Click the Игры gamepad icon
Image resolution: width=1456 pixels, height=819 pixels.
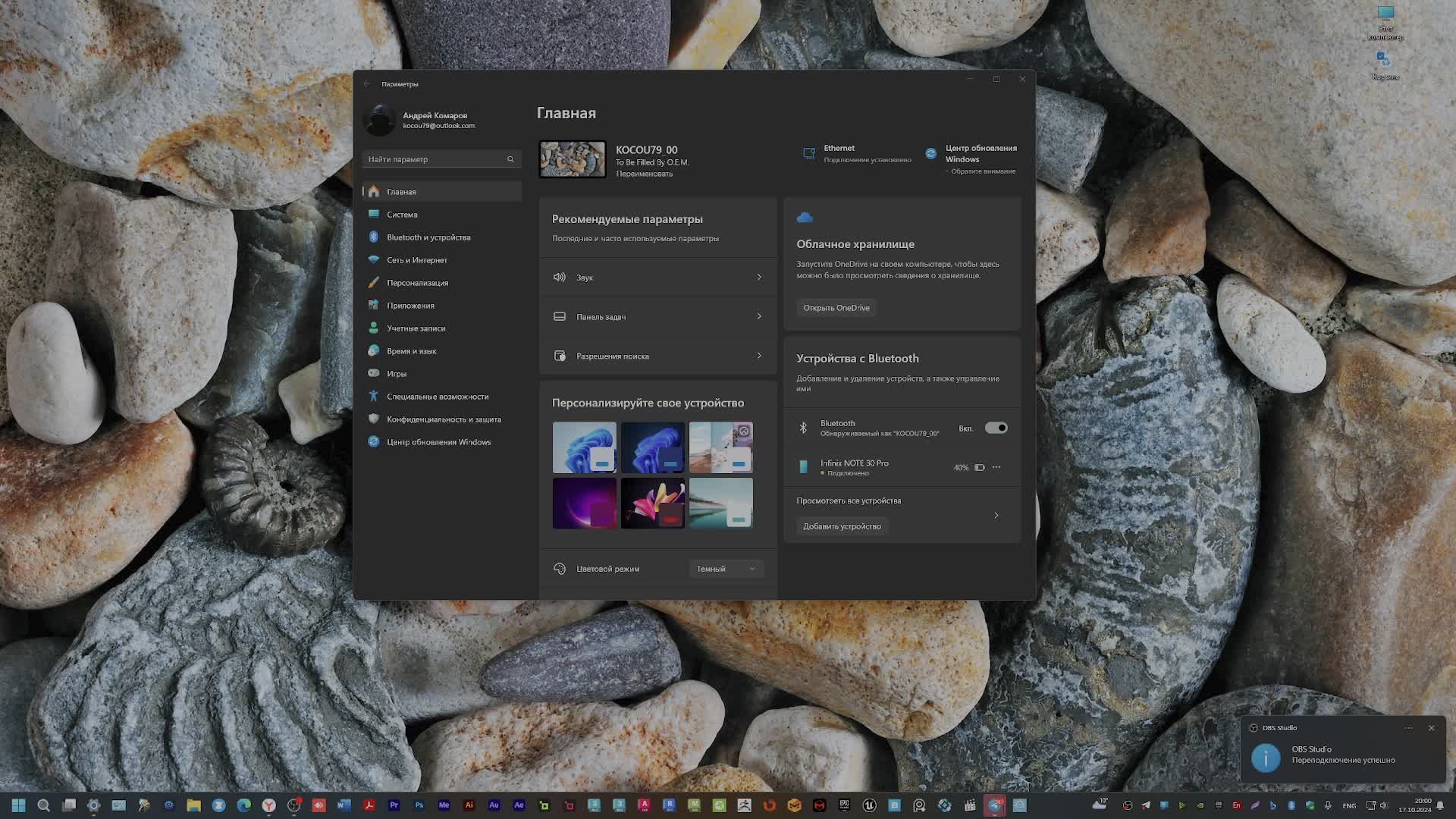373,373
